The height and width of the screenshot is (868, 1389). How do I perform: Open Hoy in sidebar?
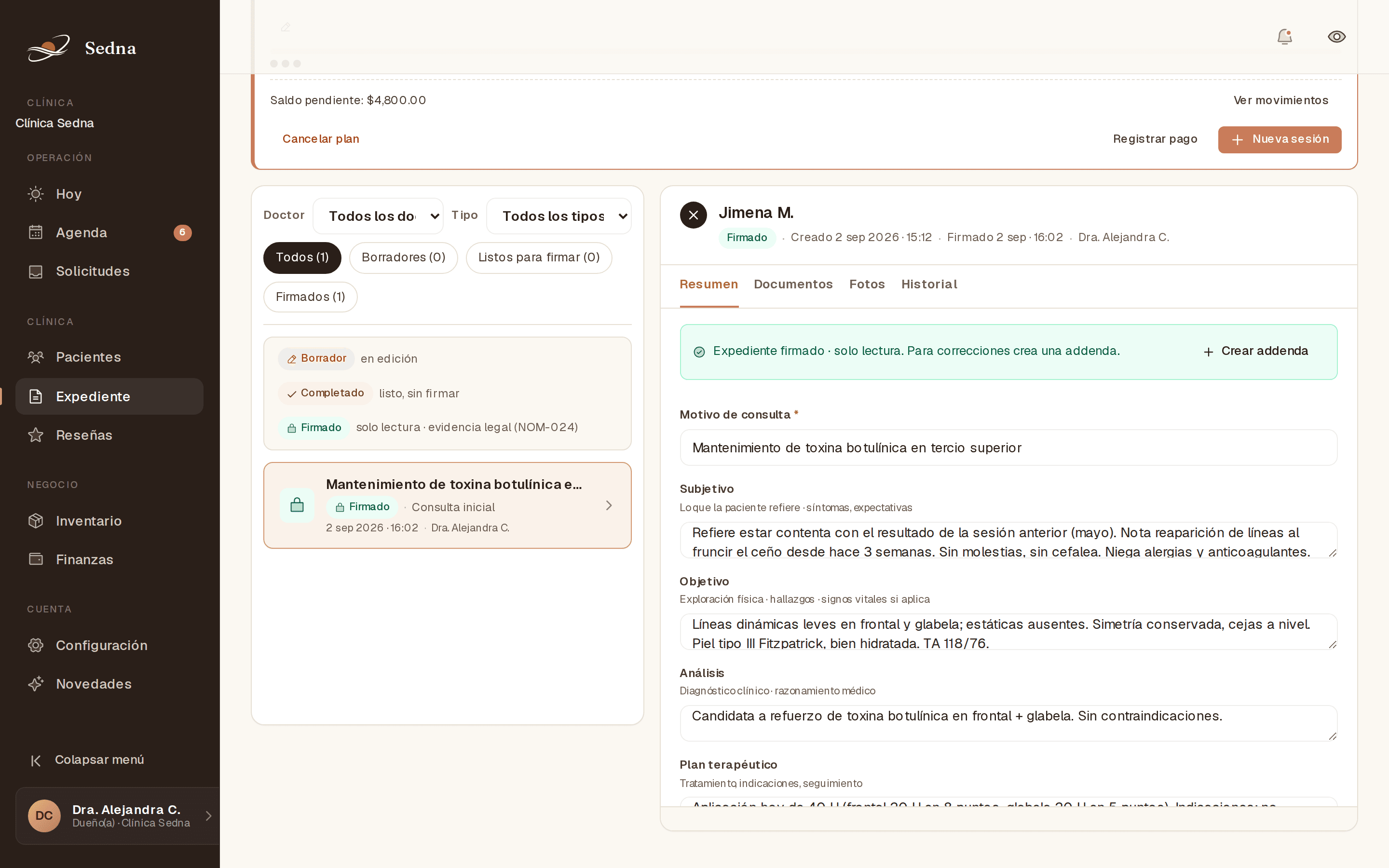109,194
